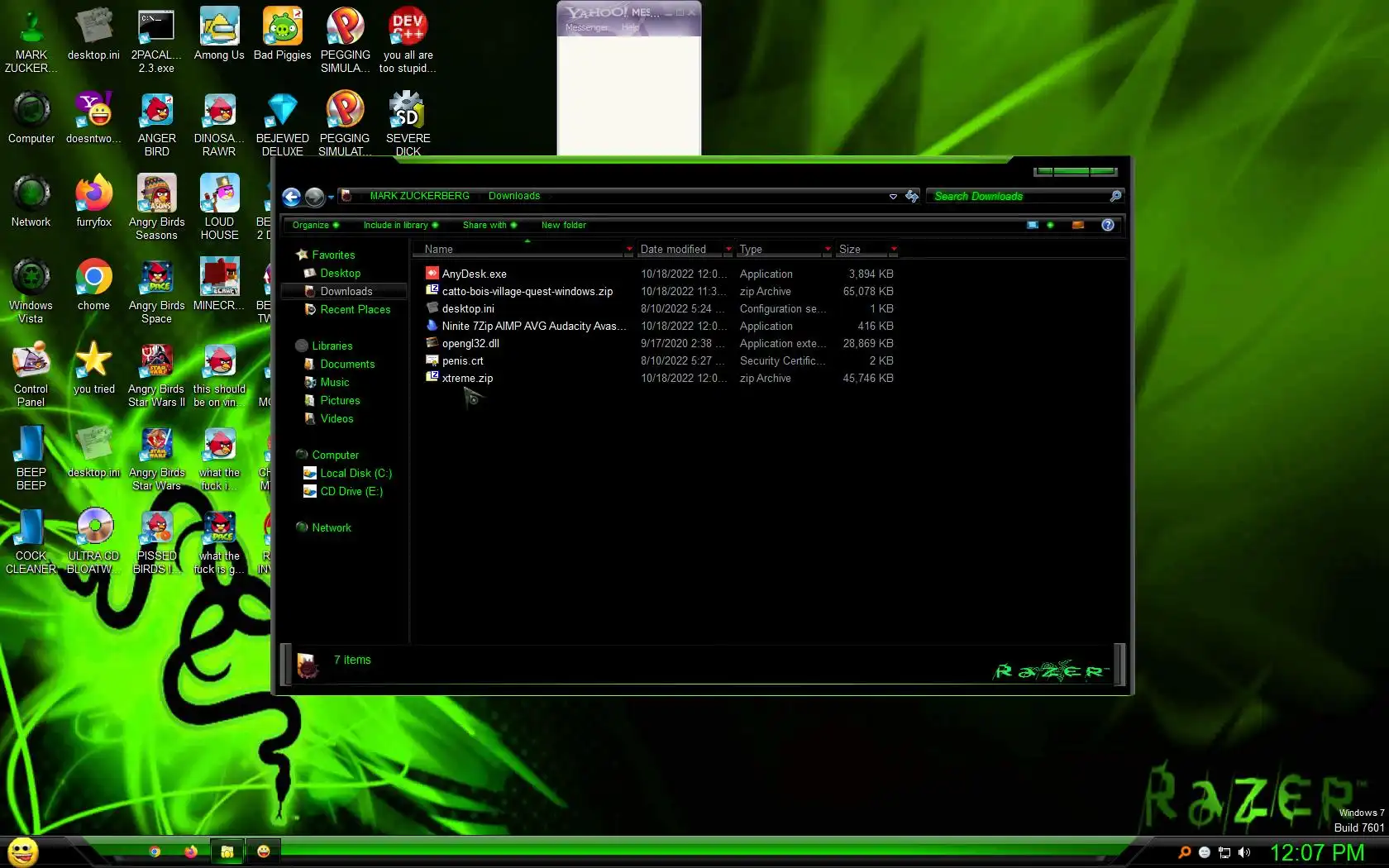This screenshot has width=1389, height=868.
Task: Open the Music library
Action: coord(334,382)
